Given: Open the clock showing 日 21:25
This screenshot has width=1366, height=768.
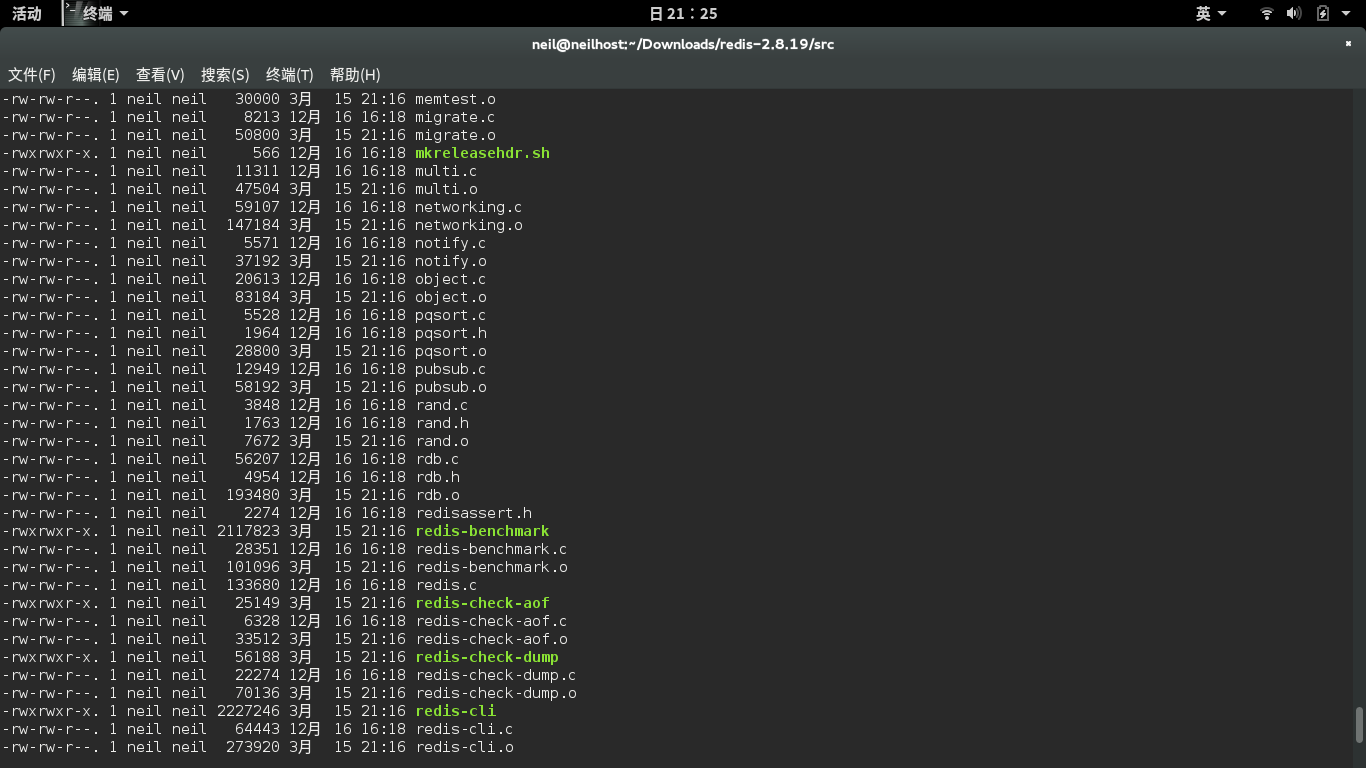Looking at the screenshot, I should point(683,13).
